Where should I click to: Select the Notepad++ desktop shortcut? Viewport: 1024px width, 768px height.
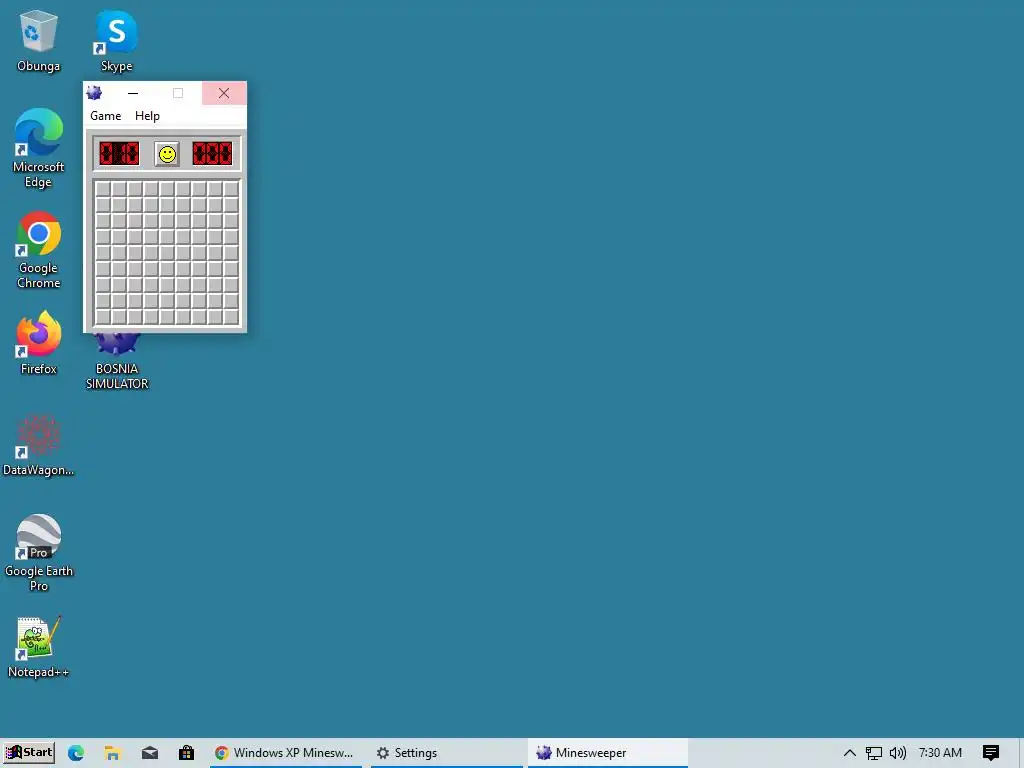coord(39,648)
